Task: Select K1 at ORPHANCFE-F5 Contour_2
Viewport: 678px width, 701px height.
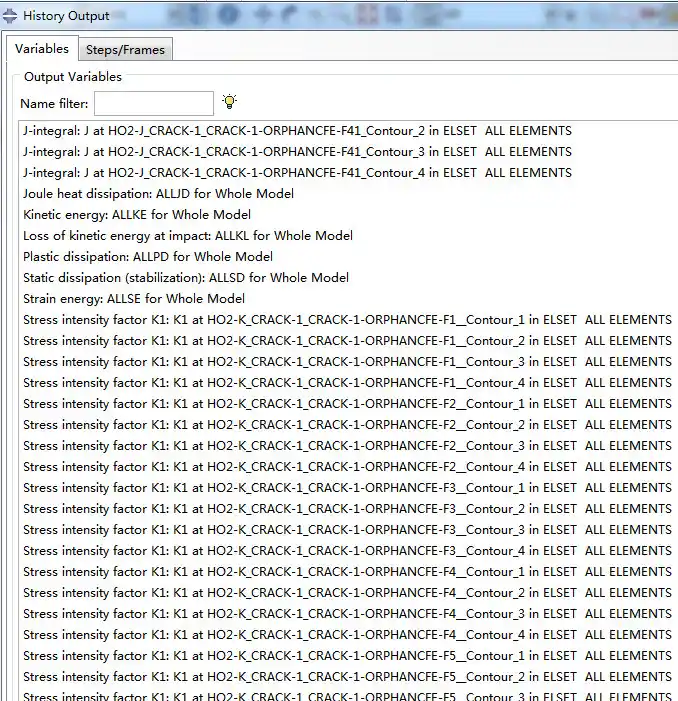Action: click(347, 677)
